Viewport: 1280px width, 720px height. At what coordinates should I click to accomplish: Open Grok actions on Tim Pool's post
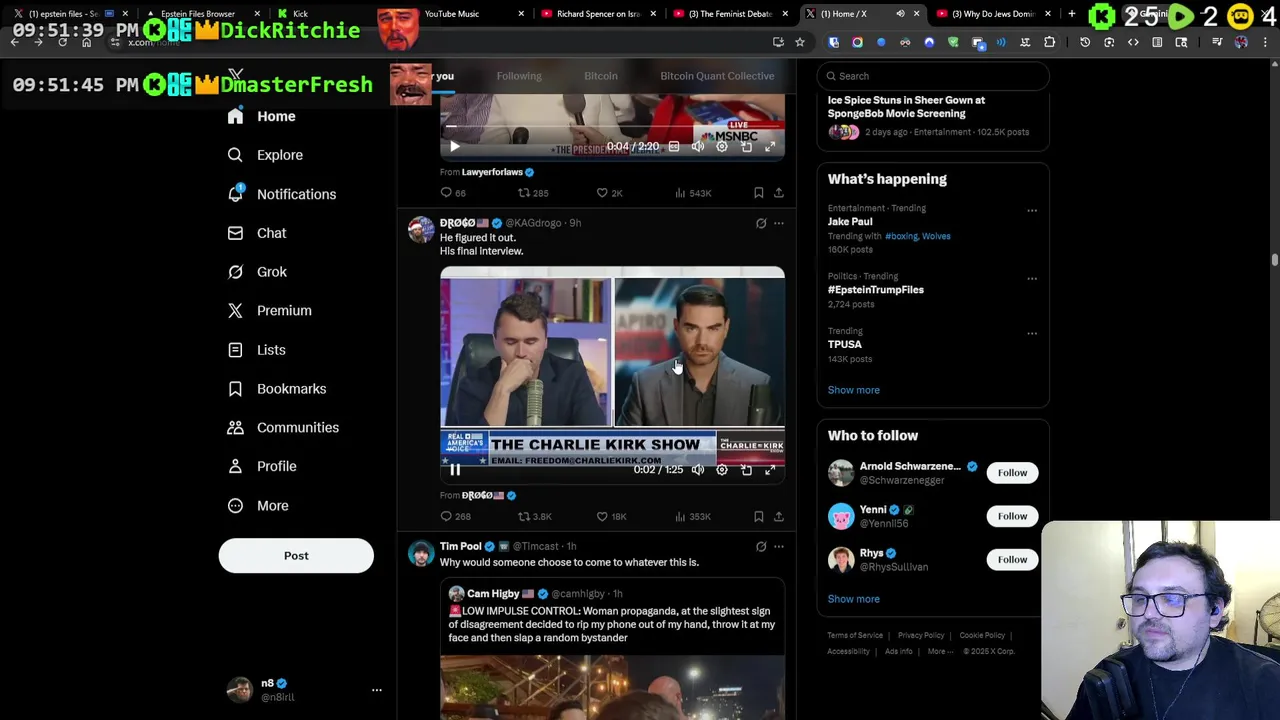pyautogui.click(x=761, y=546)
